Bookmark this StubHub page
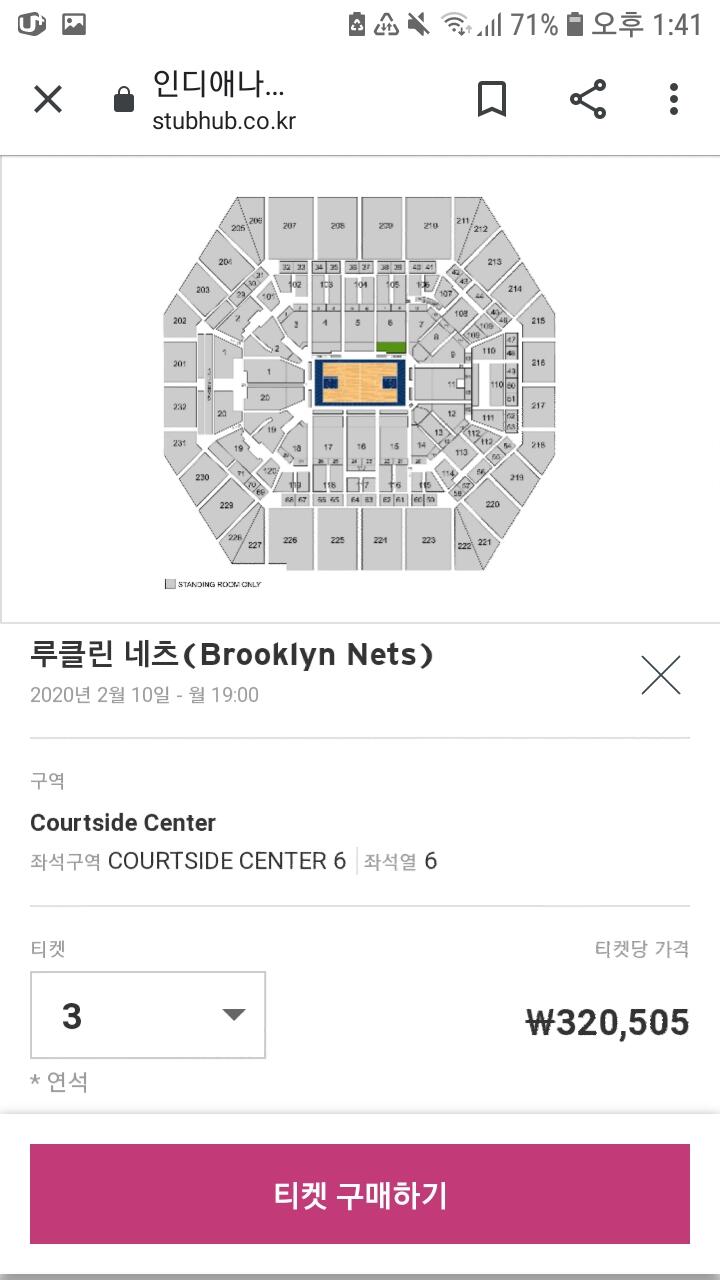Screen dimensions: 720x1280 pyautogui.click(x=491, y=99)
